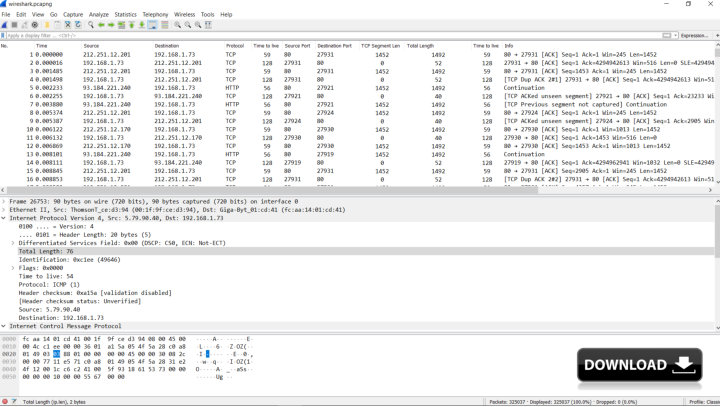Zoom in main window text

click(177, 25)
